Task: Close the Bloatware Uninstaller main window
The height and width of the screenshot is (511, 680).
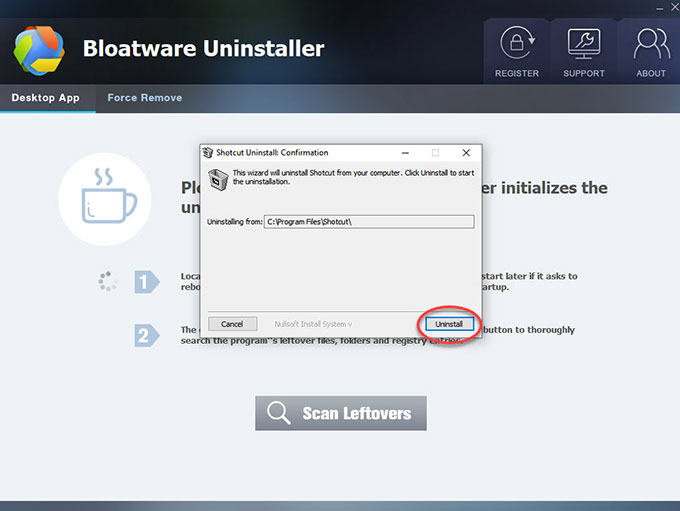Action: [676, 8]
